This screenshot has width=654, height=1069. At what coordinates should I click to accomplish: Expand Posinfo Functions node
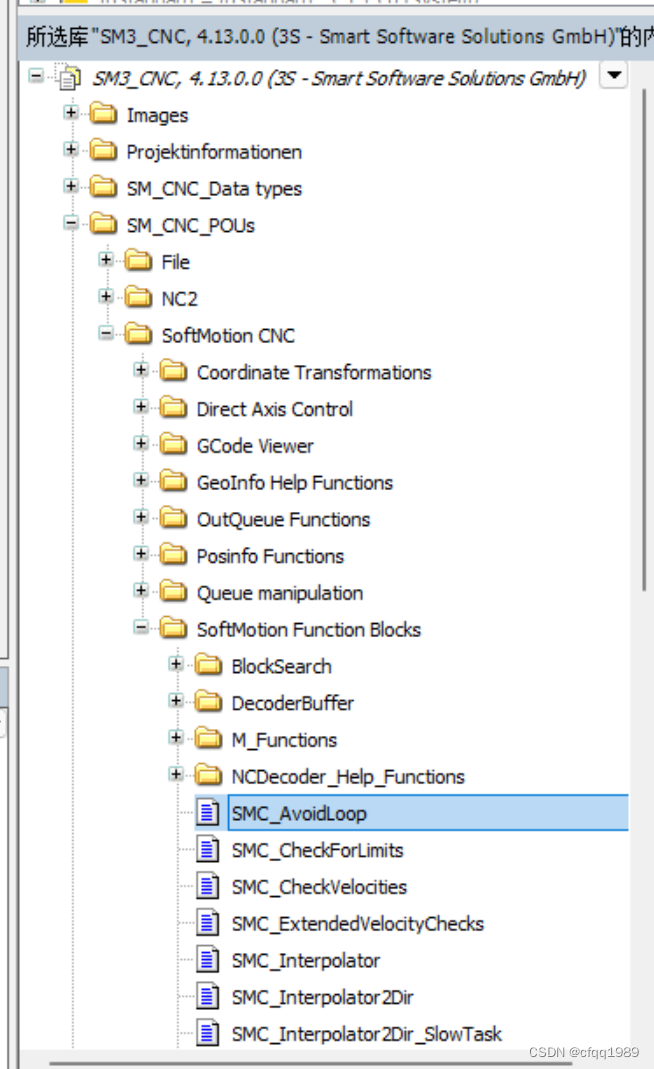click(141, 554)
